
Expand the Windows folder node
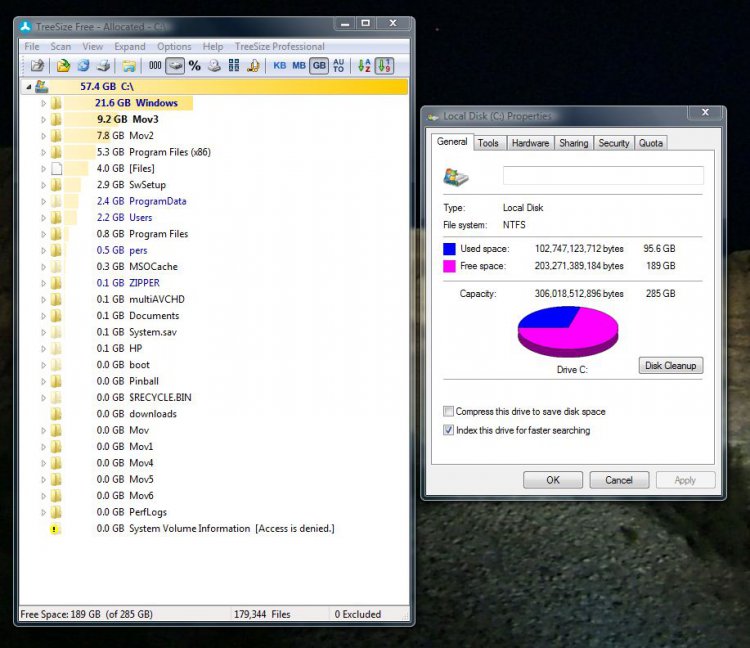(x=44, y=103)
